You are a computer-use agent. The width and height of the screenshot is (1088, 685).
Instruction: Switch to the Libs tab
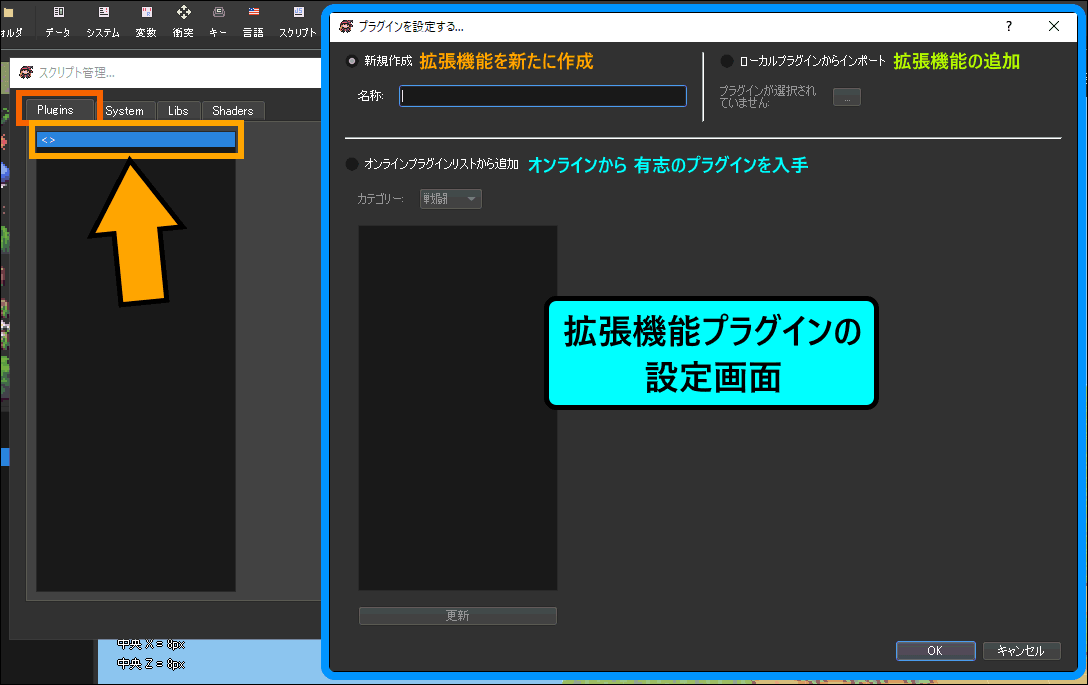[178, 111]
